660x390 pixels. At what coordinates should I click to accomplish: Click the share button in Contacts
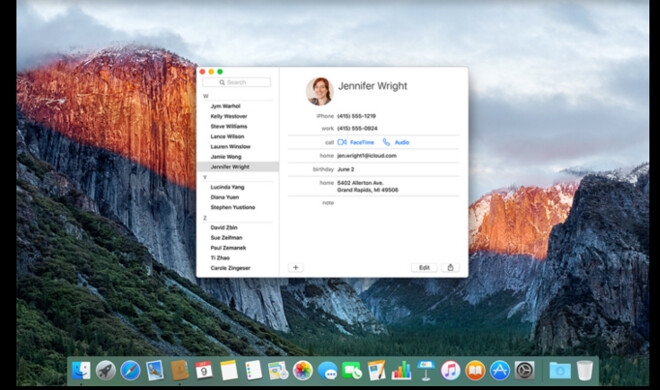(450, 268)
